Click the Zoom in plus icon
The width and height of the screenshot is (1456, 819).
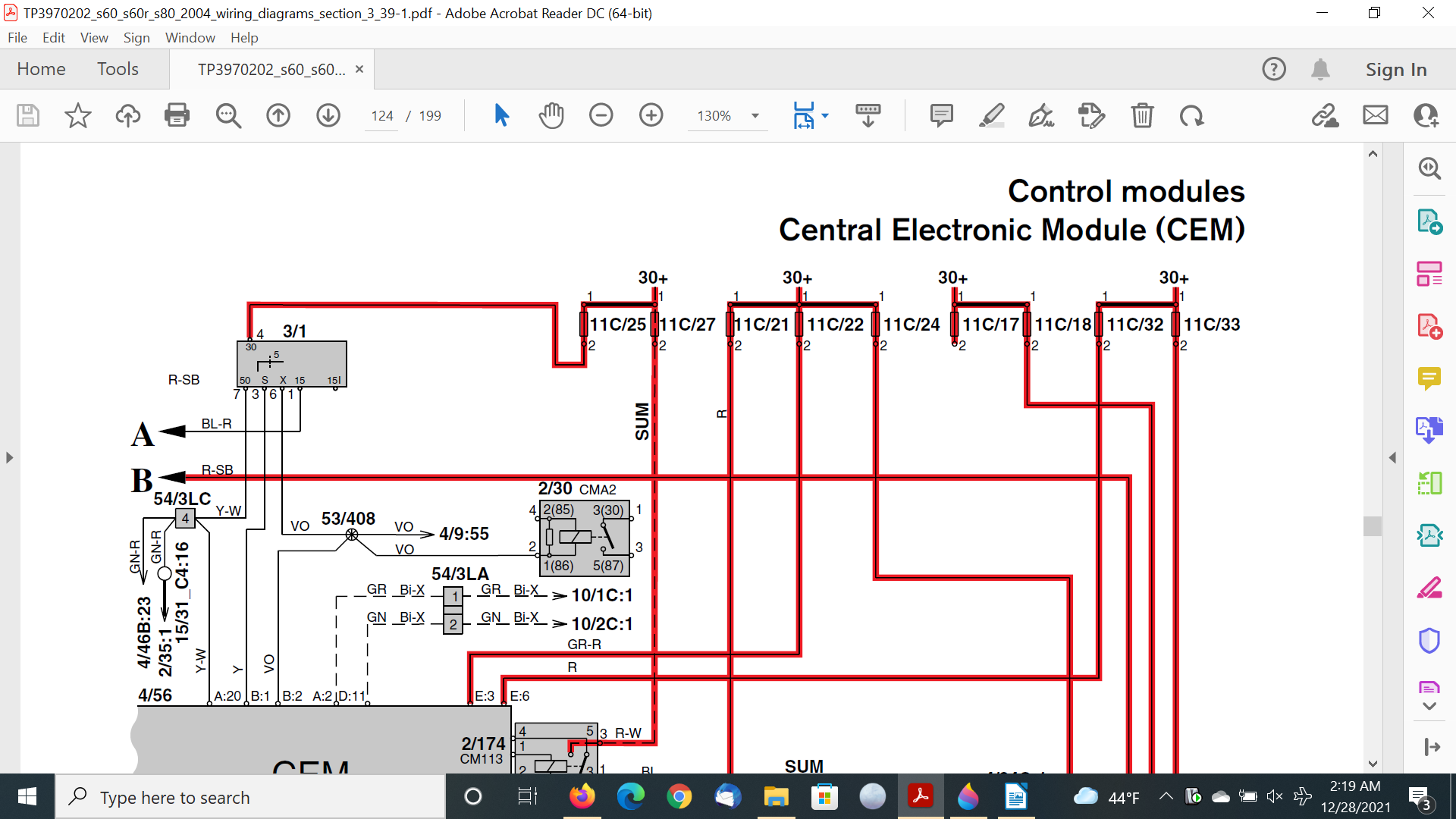(651, 115)
